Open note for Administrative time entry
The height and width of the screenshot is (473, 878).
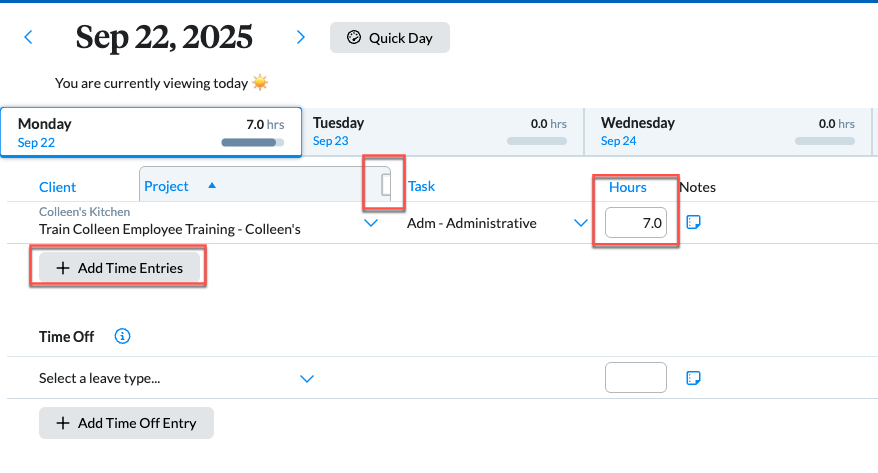(x=694, y=223)
